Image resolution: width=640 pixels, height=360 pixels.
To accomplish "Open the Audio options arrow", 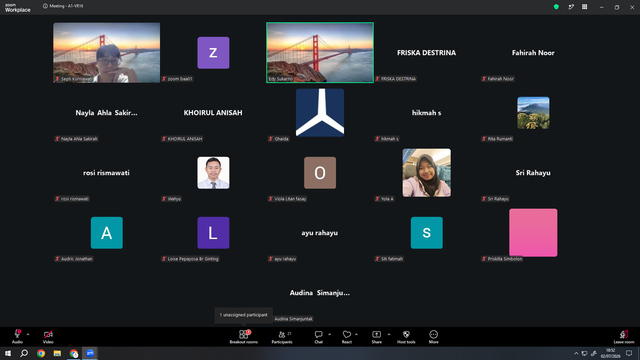I will click(x=28, y=334).
